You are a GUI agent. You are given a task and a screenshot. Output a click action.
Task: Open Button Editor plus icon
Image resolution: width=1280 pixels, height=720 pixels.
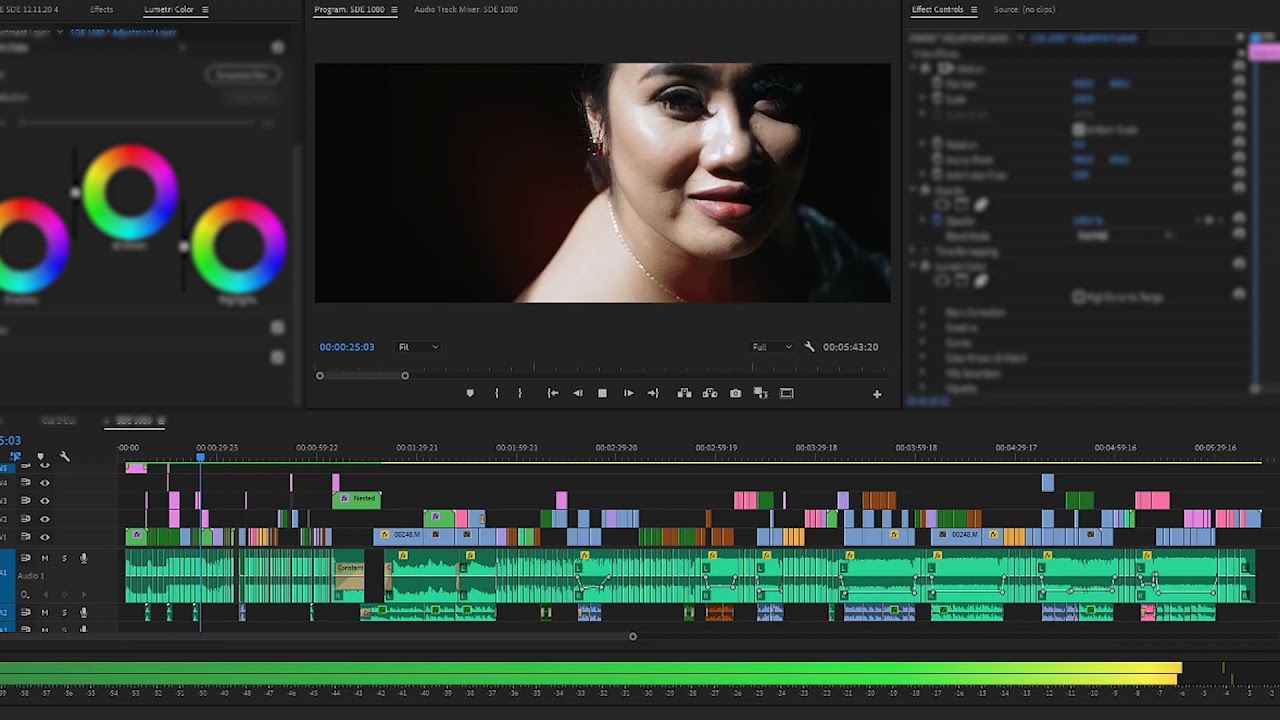[x=877, y=394]
